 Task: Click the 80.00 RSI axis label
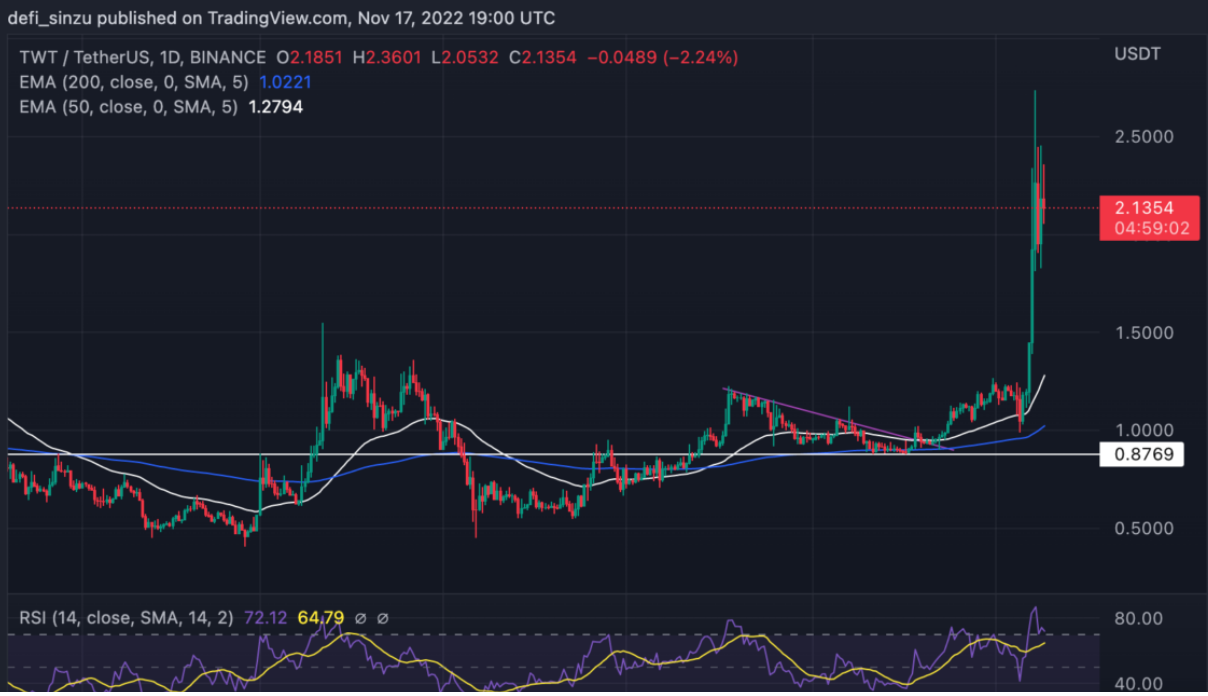click(1139, 618)
